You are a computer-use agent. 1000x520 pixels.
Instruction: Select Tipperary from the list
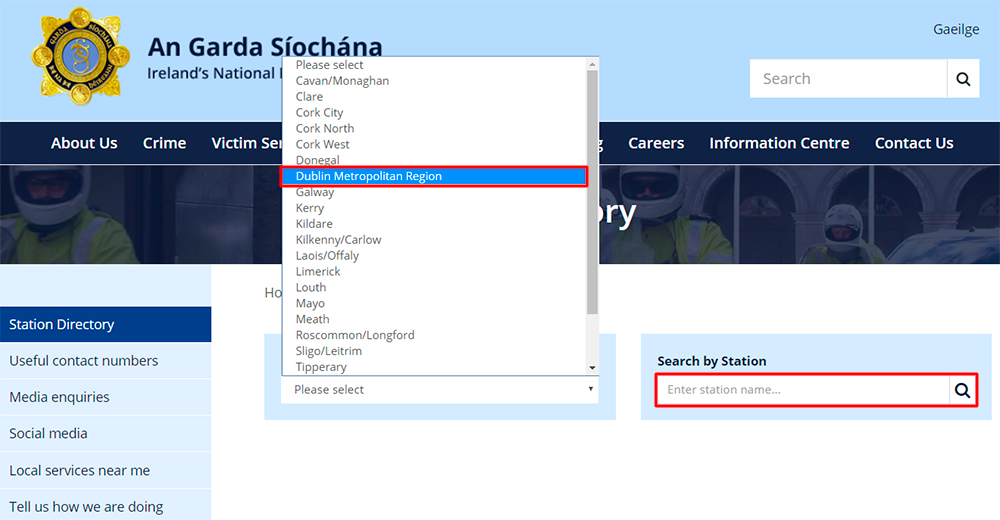pos(434,367)
